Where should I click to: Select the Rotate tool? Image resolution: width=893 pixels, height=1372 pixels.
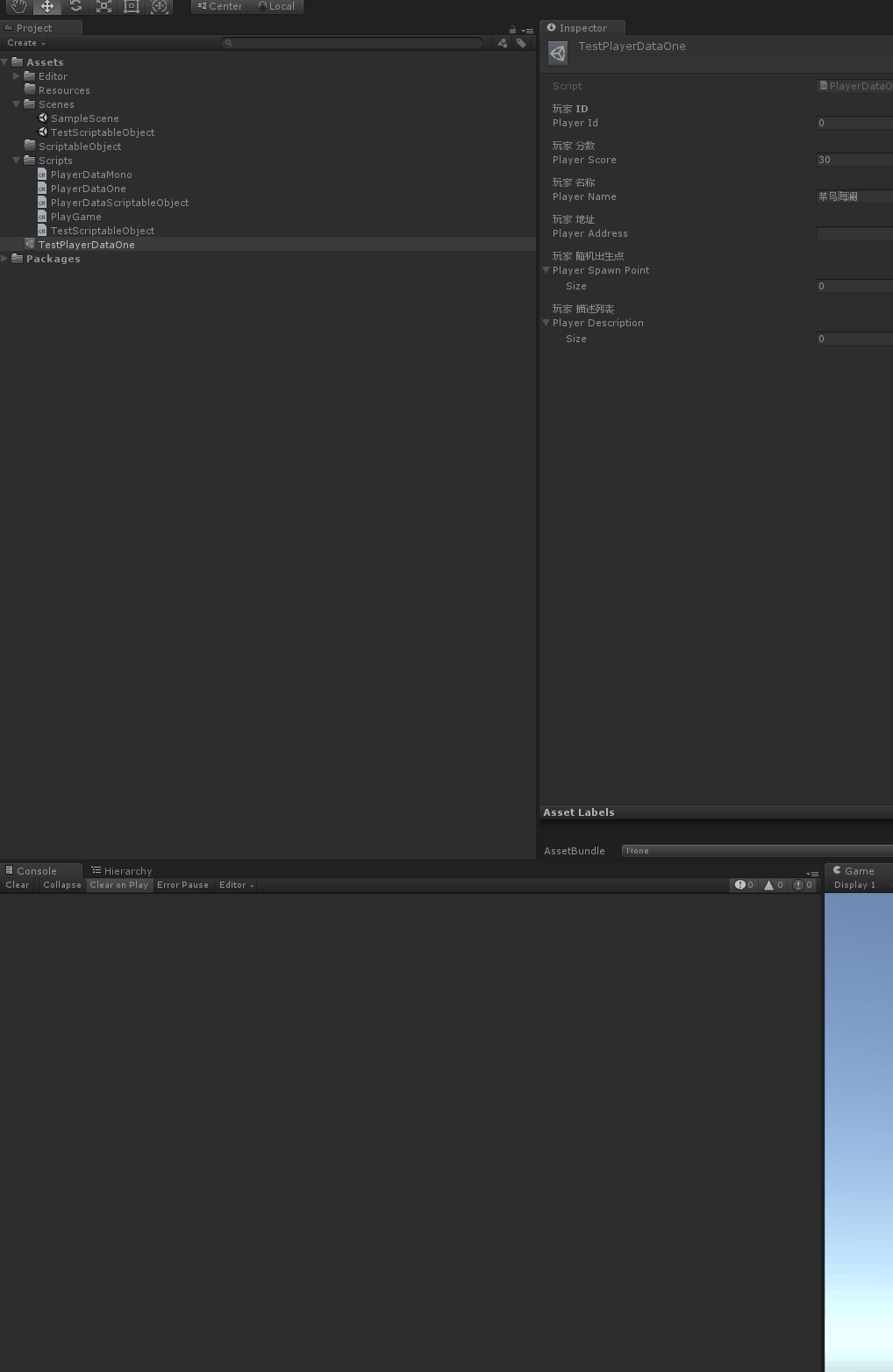(x=75, y=7)
